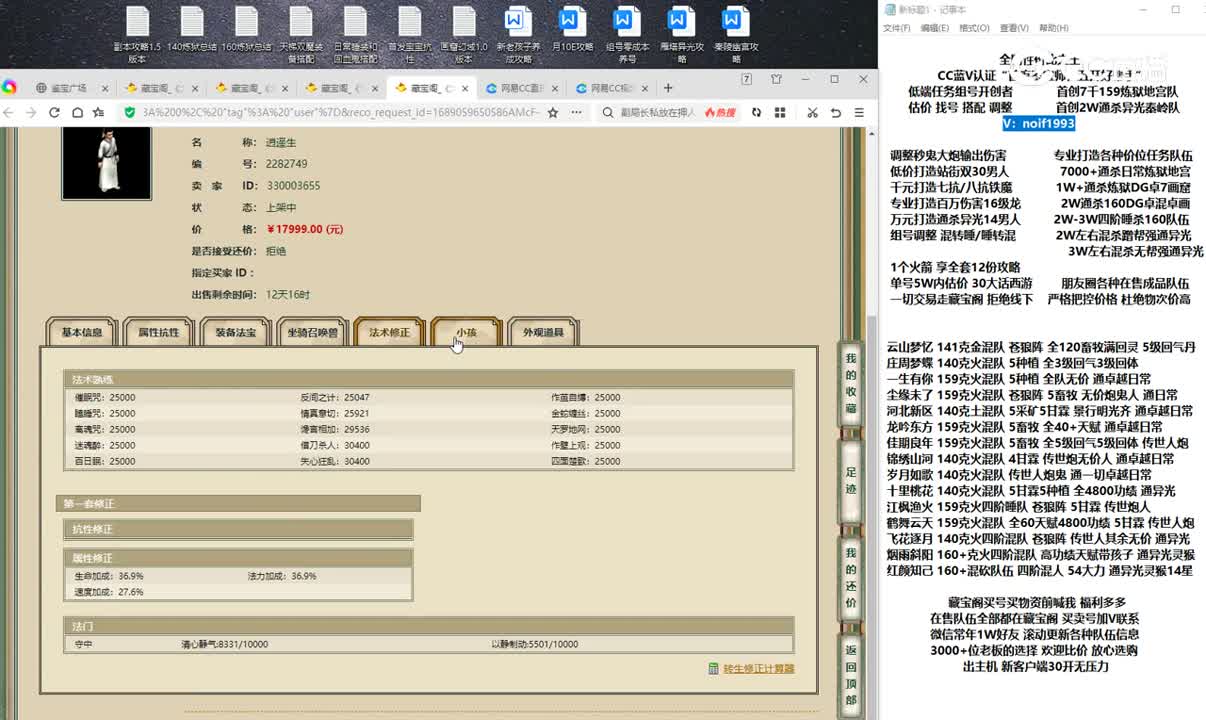The image size is (1206, 720).
Task: Click the 清心静气:8331/10000 entry
Action: pyautogui.click(x=224, y=644)
